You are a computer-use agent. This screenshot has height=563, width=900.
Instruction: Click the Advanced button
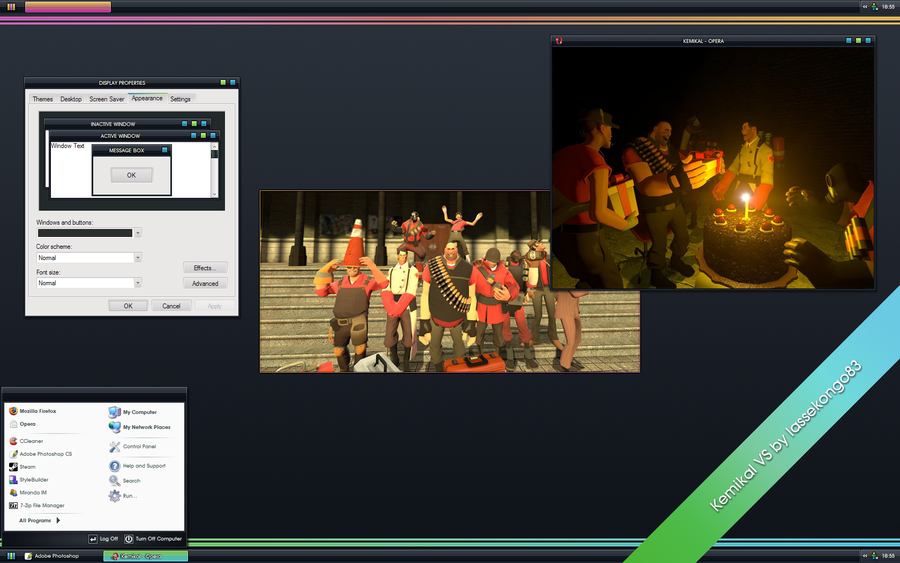coord(205,284)
